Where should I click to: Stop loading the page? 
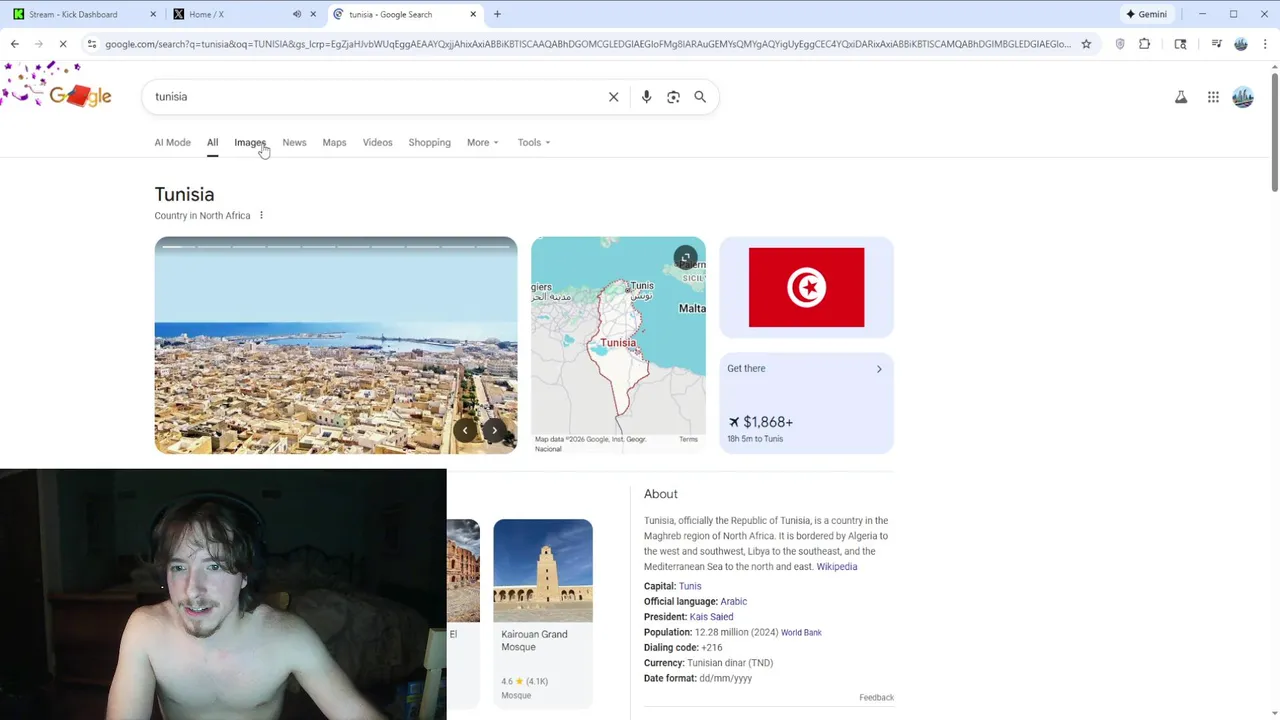point(62,44)
